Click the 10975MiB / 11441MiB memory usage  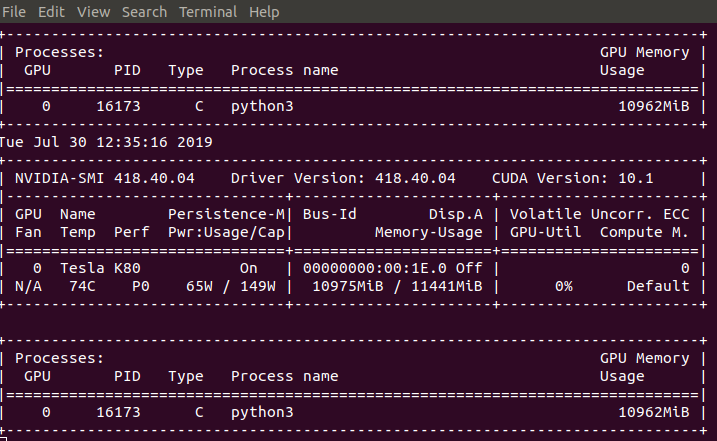(x=398, y=286)
